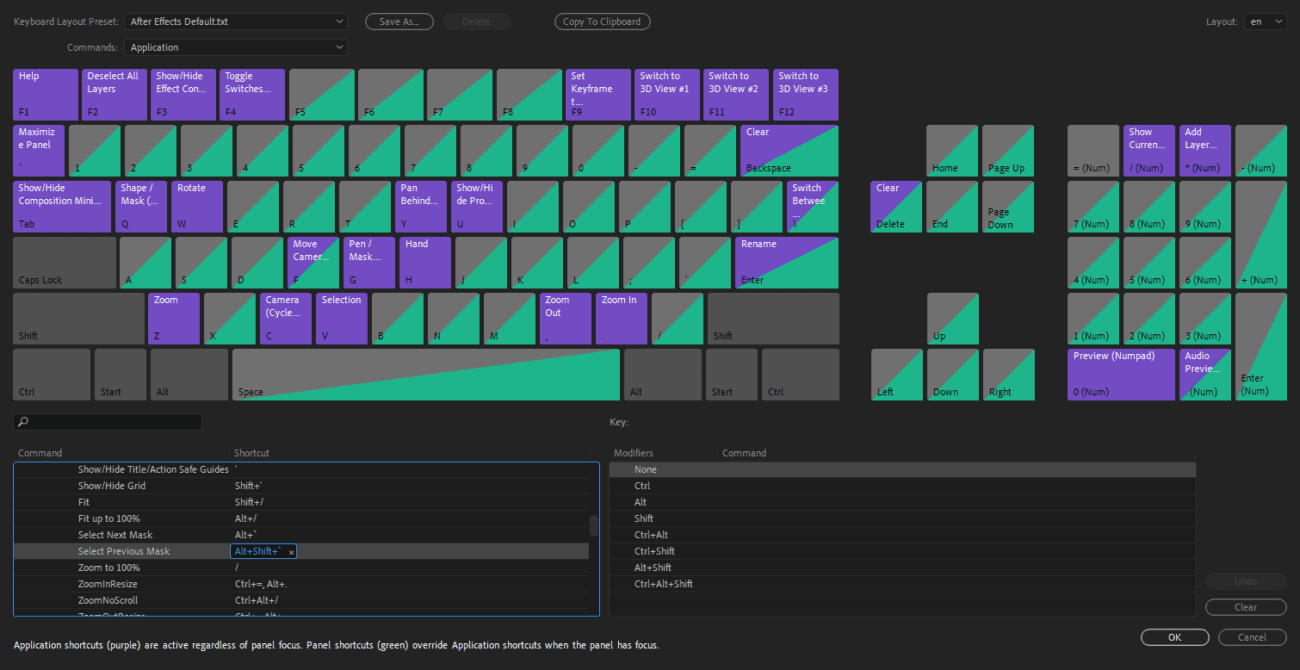Click the Help F1 key

click(x=44, y=93)
